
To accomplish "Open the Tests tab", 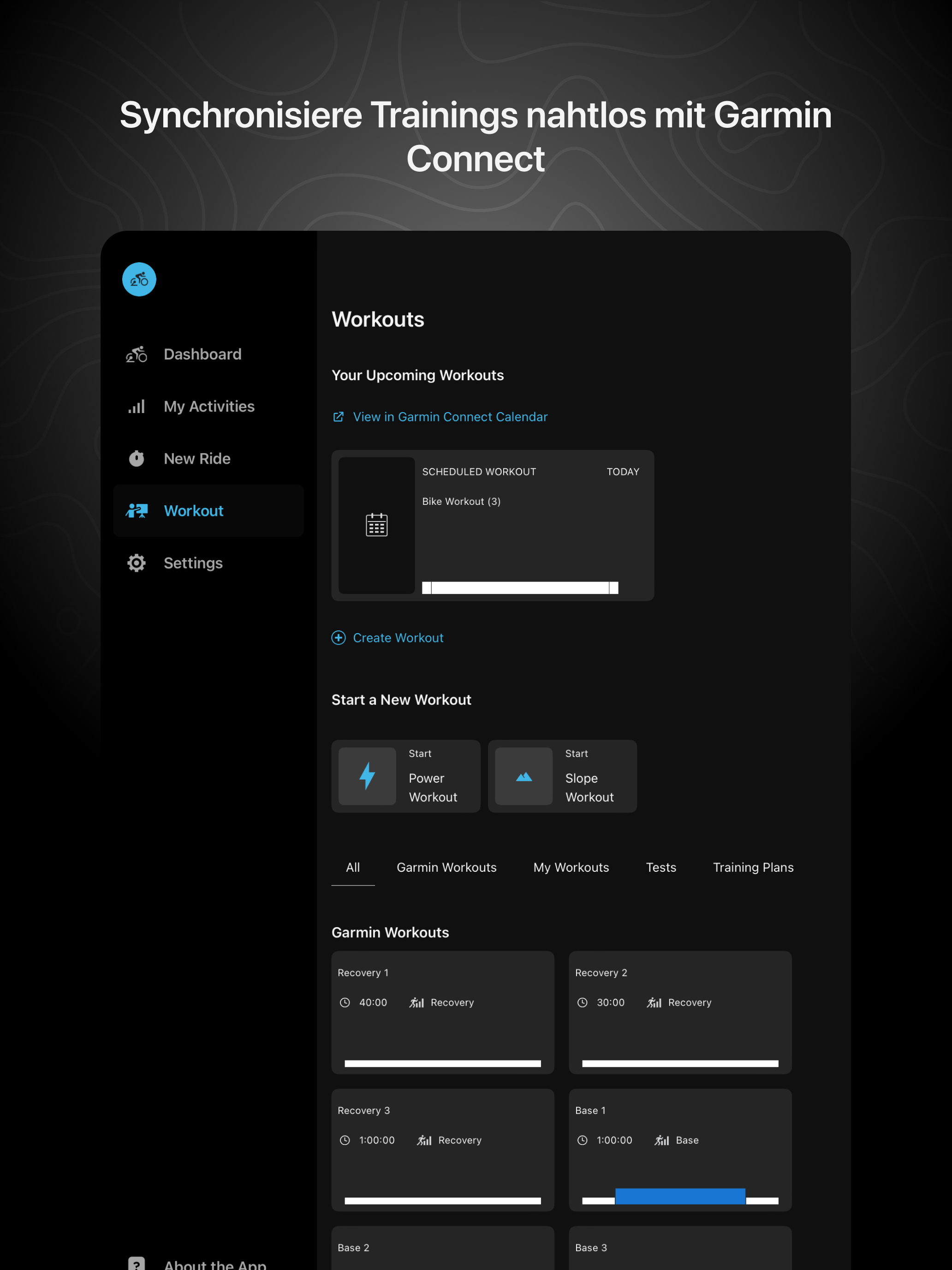I will click(661, 868).
